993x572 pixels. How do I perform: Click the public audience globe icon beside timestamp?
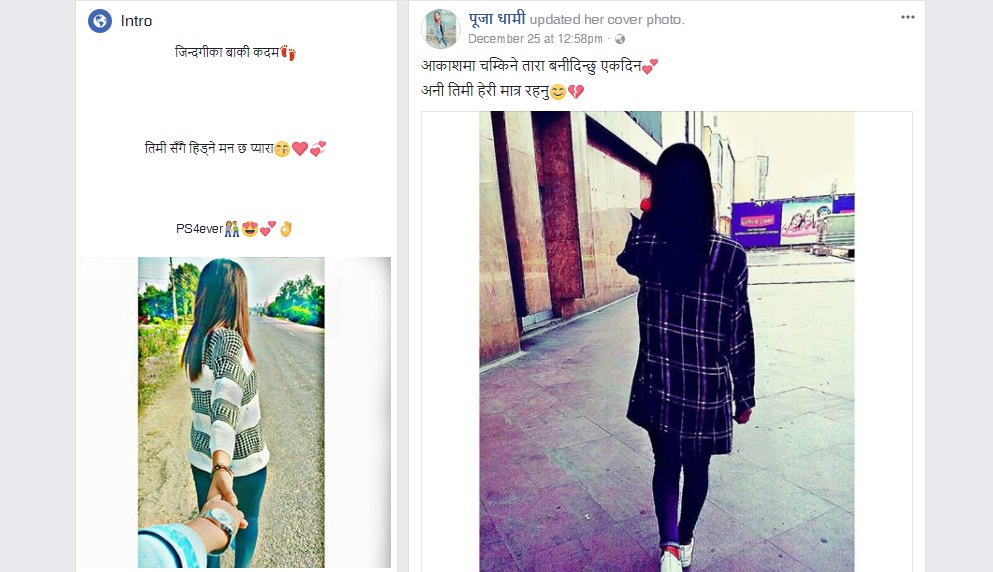[620, 39]
